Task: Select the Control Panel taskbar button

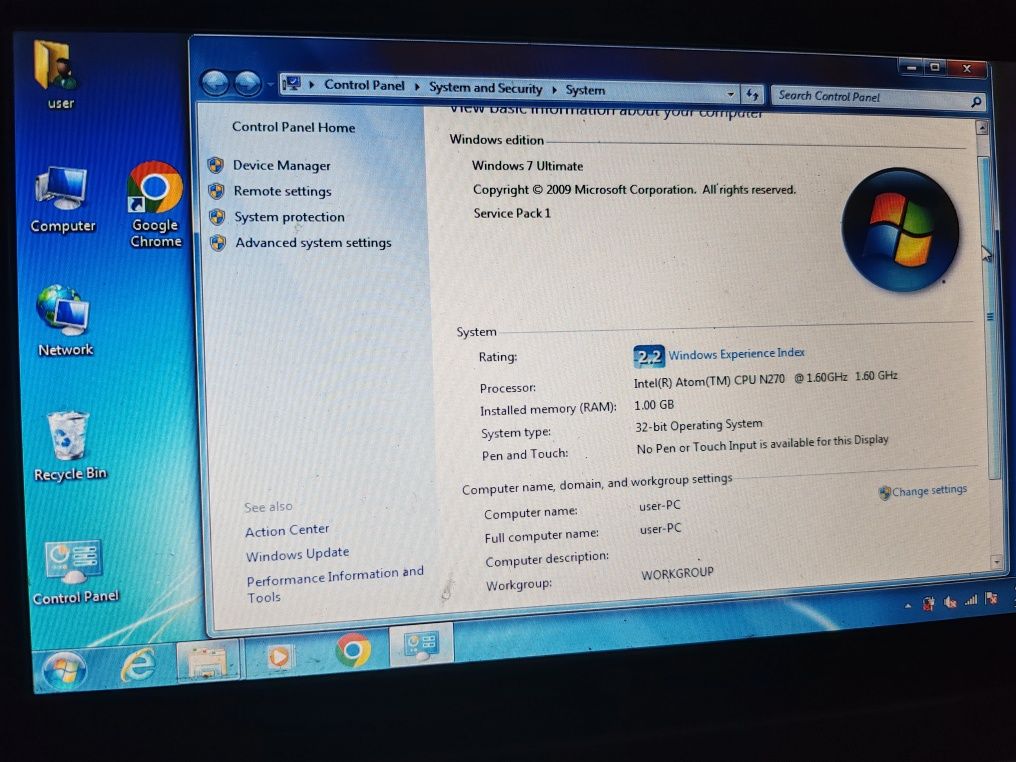Action: tap(421, 645)
